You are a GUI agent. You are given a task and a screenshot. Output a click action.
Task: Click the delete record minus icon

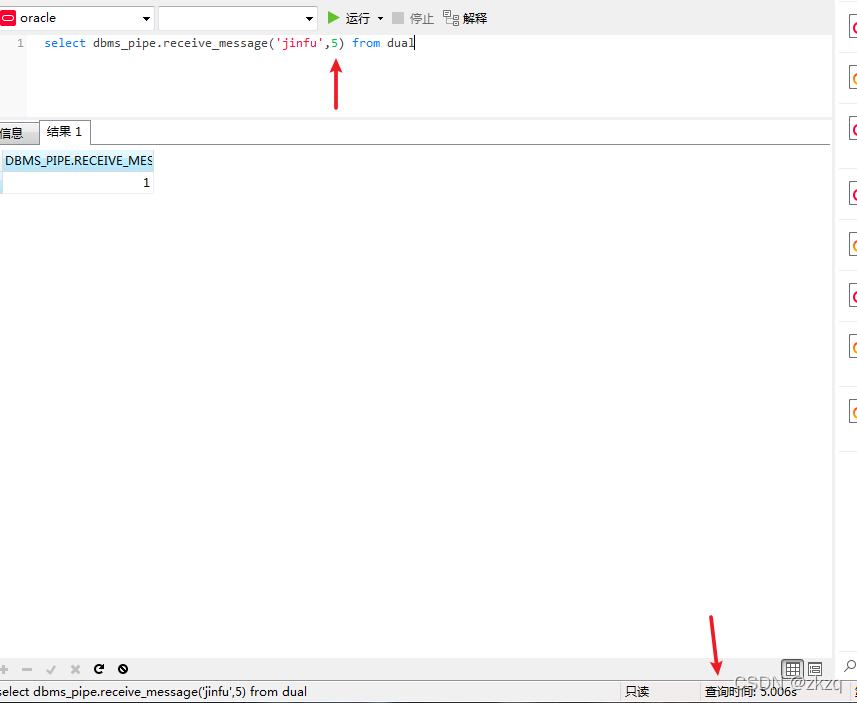tap(27, 669)
